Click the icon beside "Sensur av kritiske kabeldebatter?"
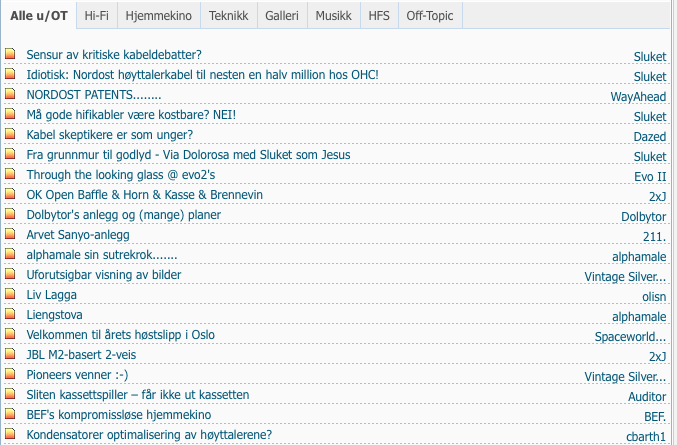Screen dimensions: 677x445 (10, 55)
